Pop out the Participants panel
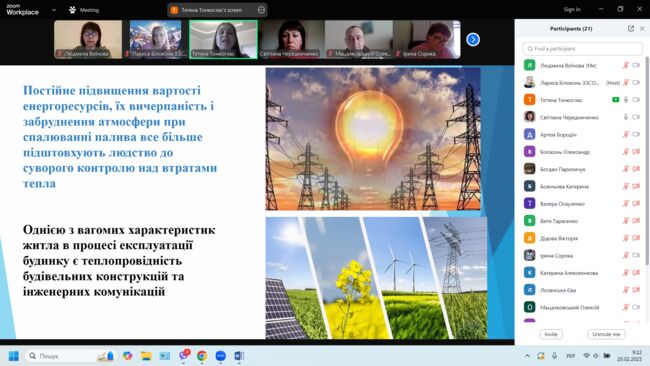 (631, 29)
